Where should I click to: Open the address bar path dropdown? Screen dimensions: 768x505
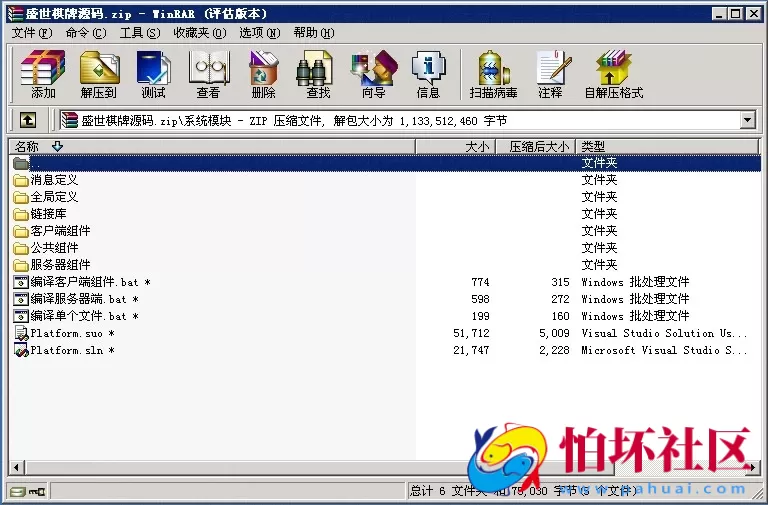[x=747, y=120]
